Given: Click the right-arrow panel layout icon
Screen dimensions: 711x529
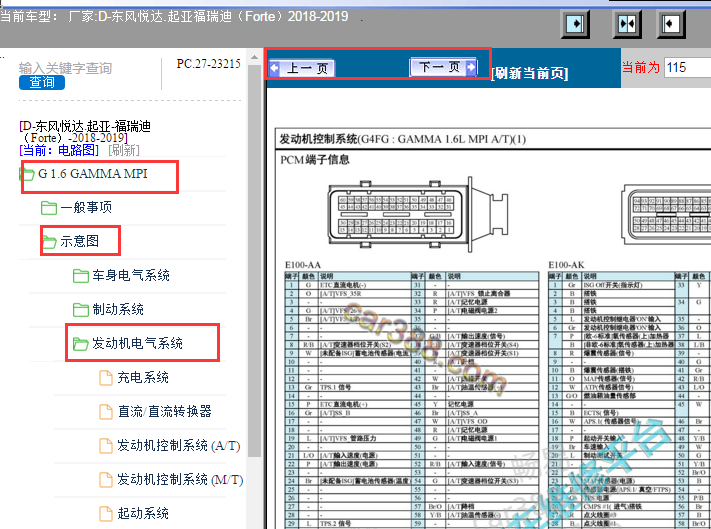Looking at the screenshot, I should (575, 24).
